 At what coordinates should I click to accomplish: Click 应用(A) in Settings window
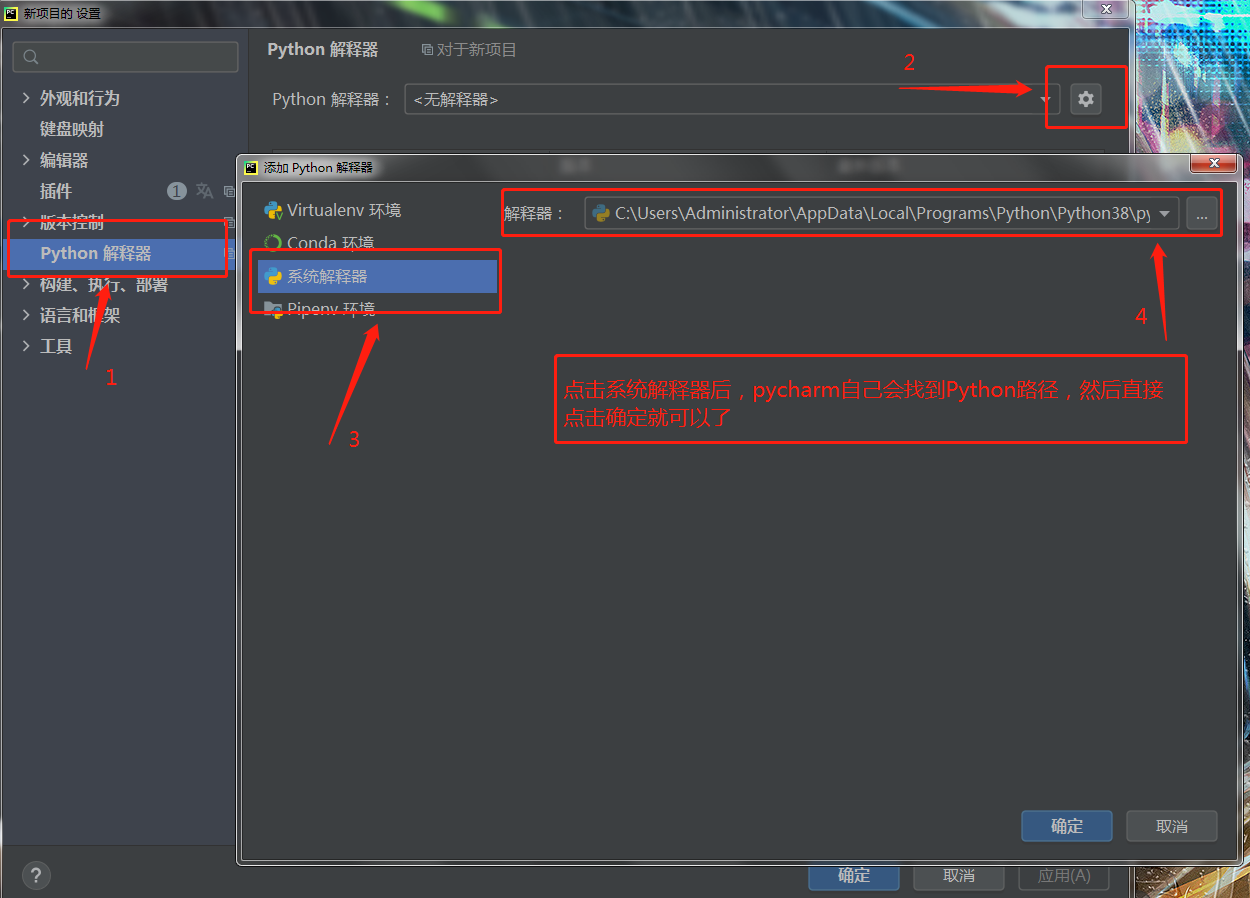[x=1064, y=875]
